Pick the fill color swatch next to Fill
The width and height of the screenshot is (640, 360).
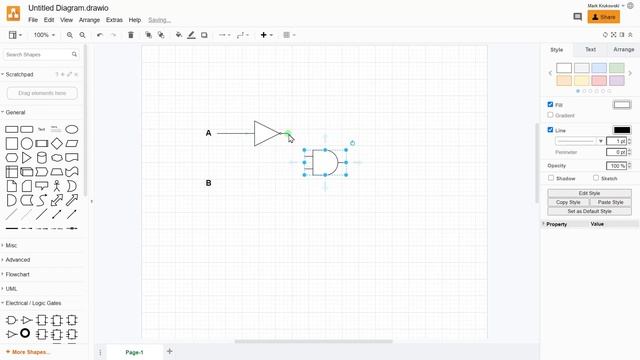pyautogui.click(x=622, y=105)
